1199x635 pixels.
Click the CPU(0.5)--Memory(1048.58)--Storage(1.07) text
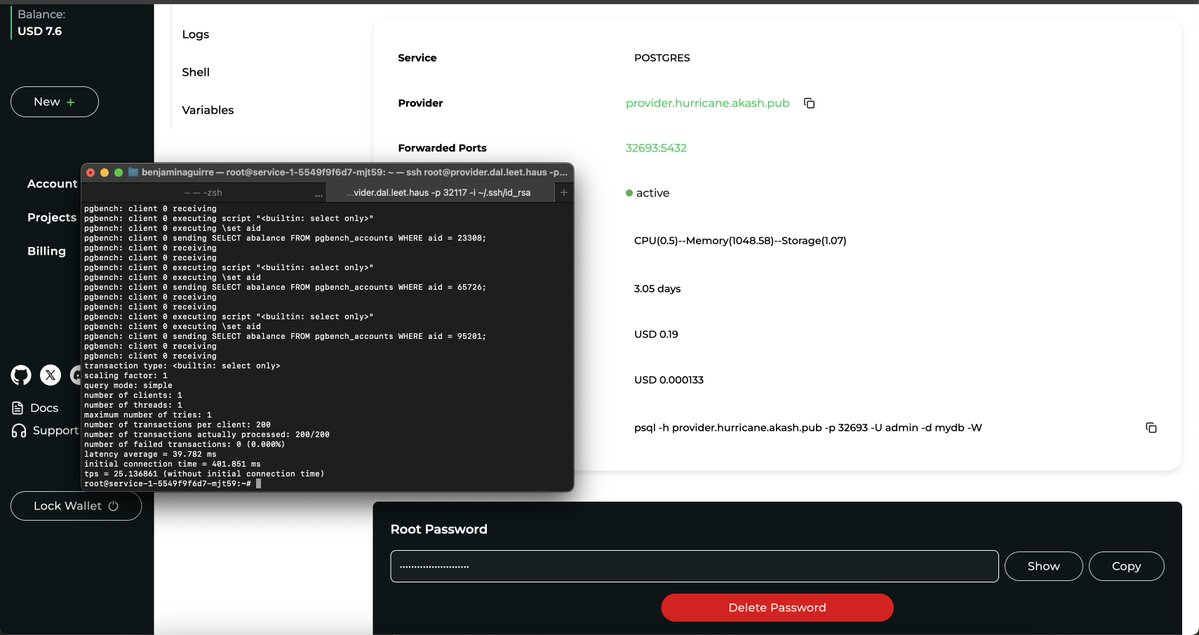(x=740, y=241)
